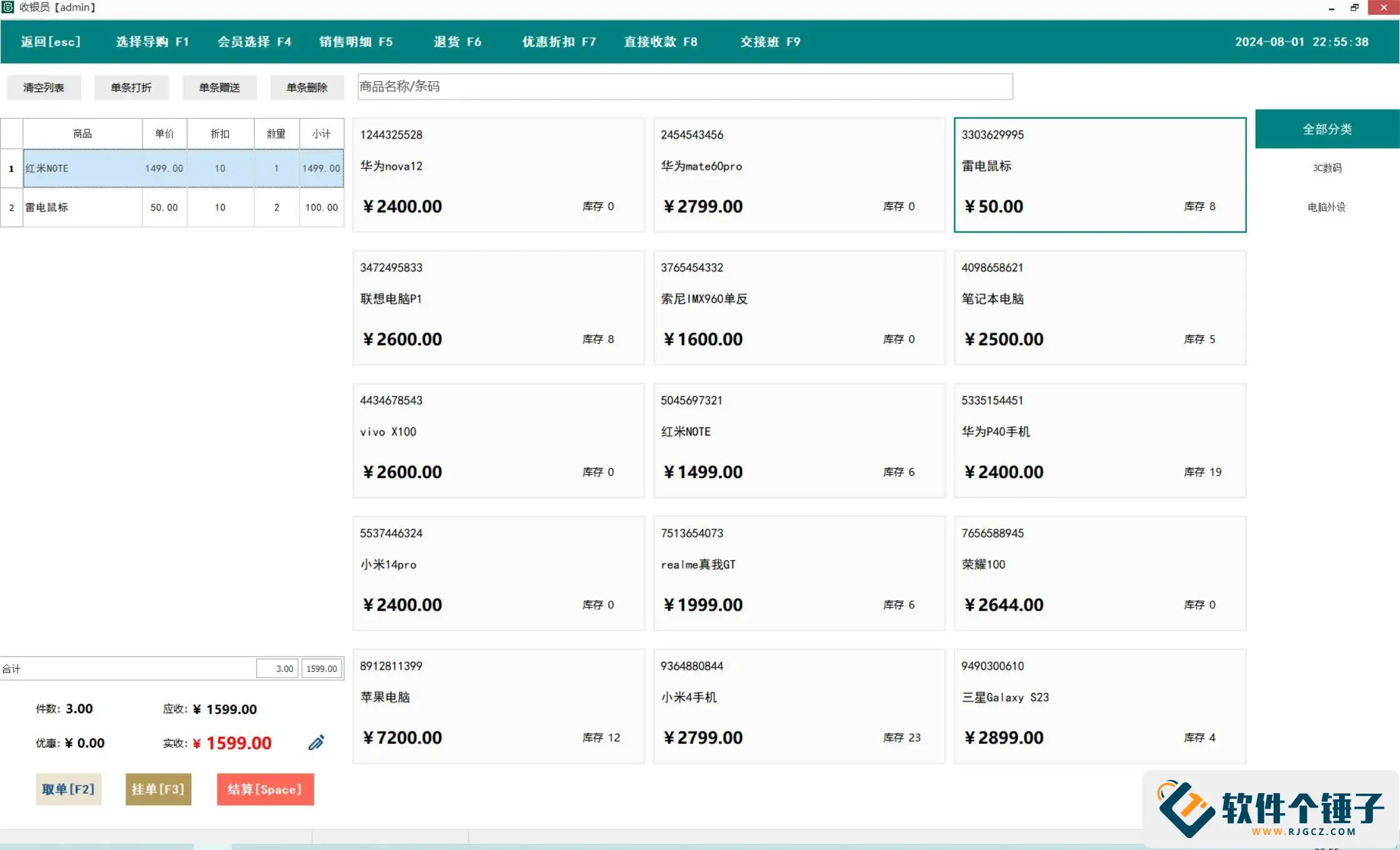This screenshot has height=850, width=1400.
Task: Click 挂单[F3] button
Action: pos(158,789)
